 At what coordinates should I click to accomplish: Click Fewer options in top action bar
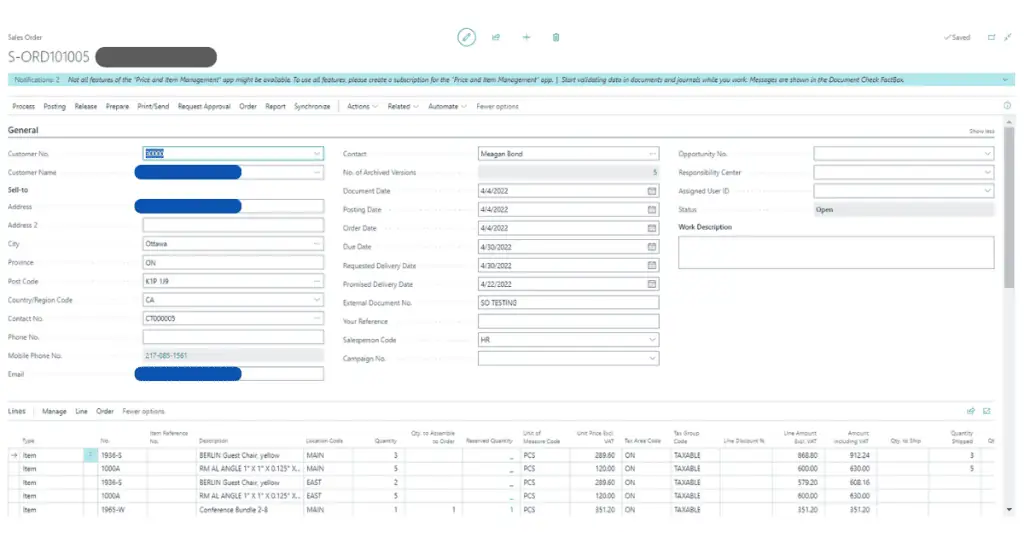[497, 106]
